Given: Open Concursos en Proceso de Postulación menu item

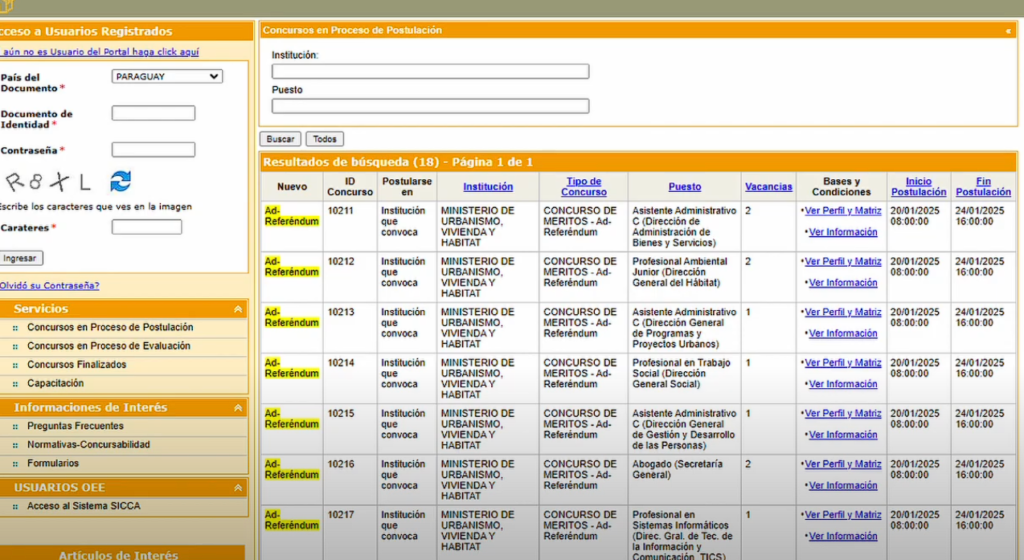Looking at the screenshot, I should 110,327.
